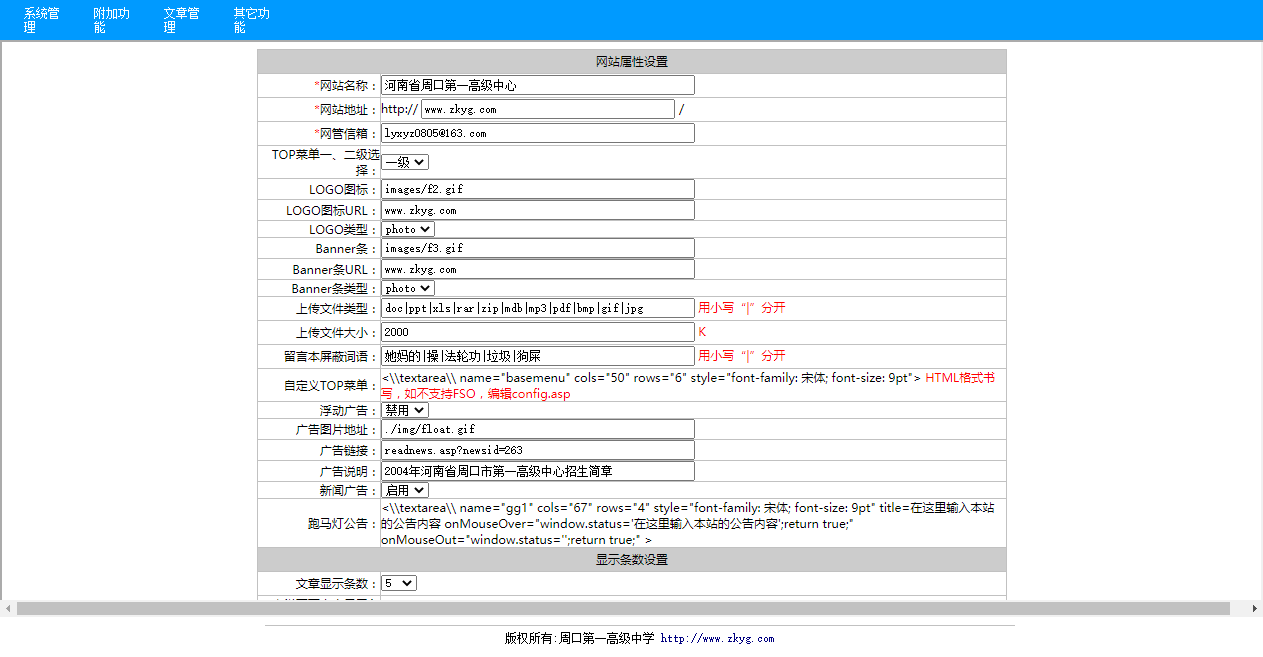1263x657 pixels.
Task: Open the 附加功能 menu
Action: (x=112, y=20)
